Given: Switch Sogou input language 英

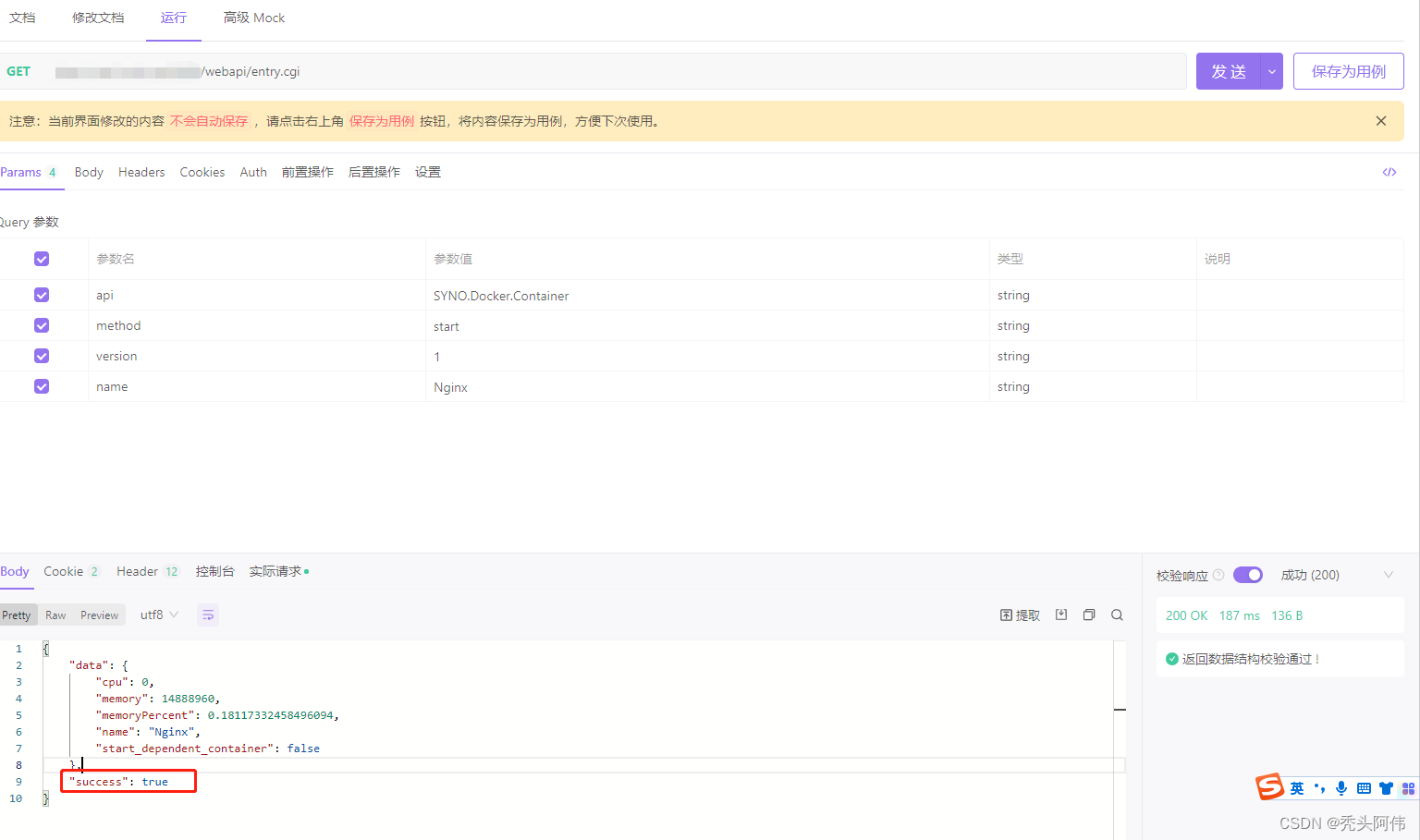Looking at the screenshot, I should tap(1297, 788).
